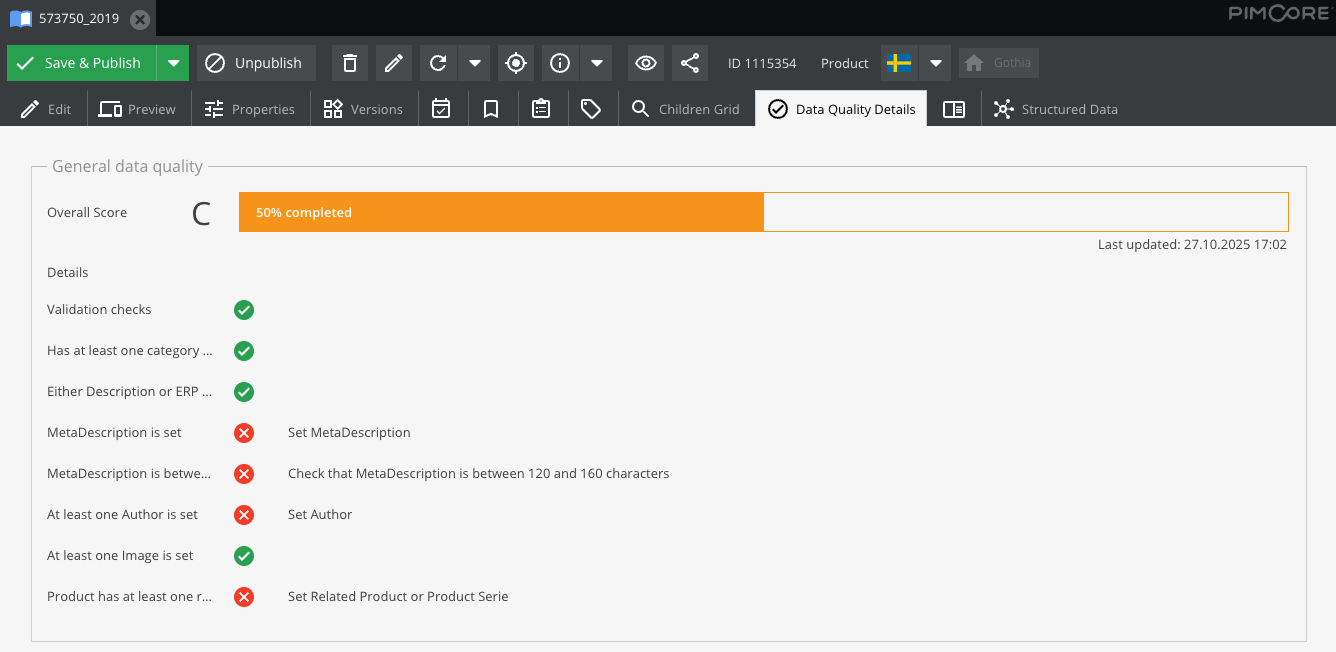Open the language flag dropdown arrow
1336x652 pixels.
pyautogui.click(x=935, y=63)
